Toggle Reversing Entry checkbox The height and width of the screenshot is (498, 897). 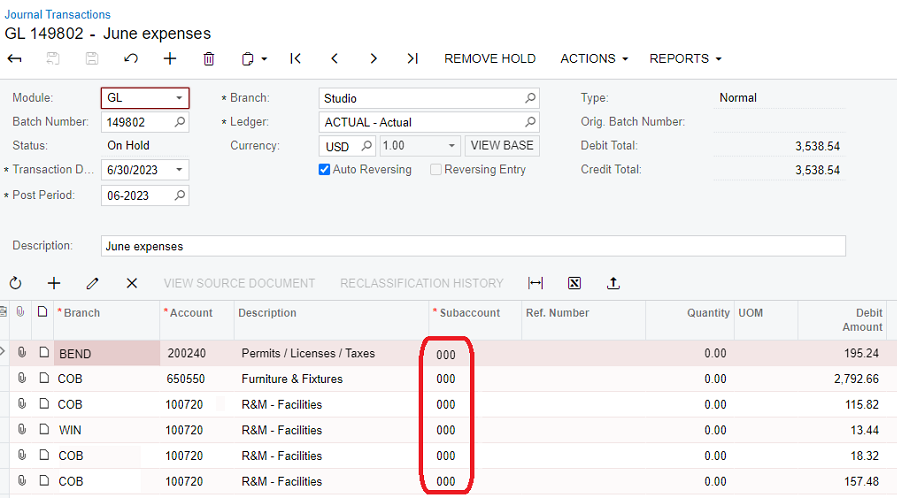[435, 170]
